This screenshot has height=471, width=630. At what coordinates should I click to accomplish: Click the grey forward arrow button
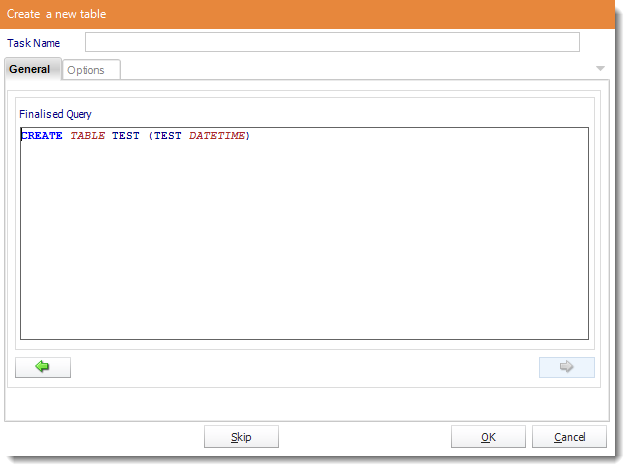tap(567, 367)
